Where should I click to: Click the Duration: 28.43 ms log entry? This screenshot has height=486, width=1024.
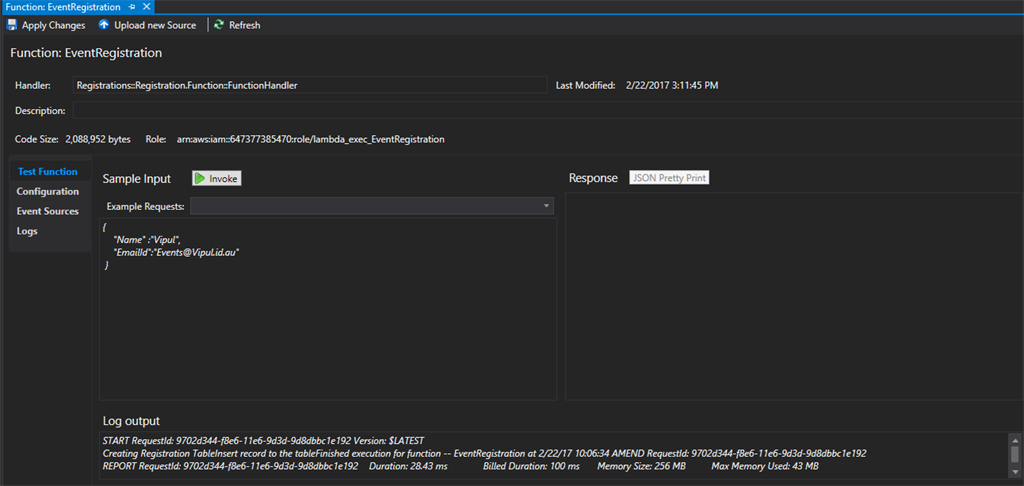tap(408, 466)
